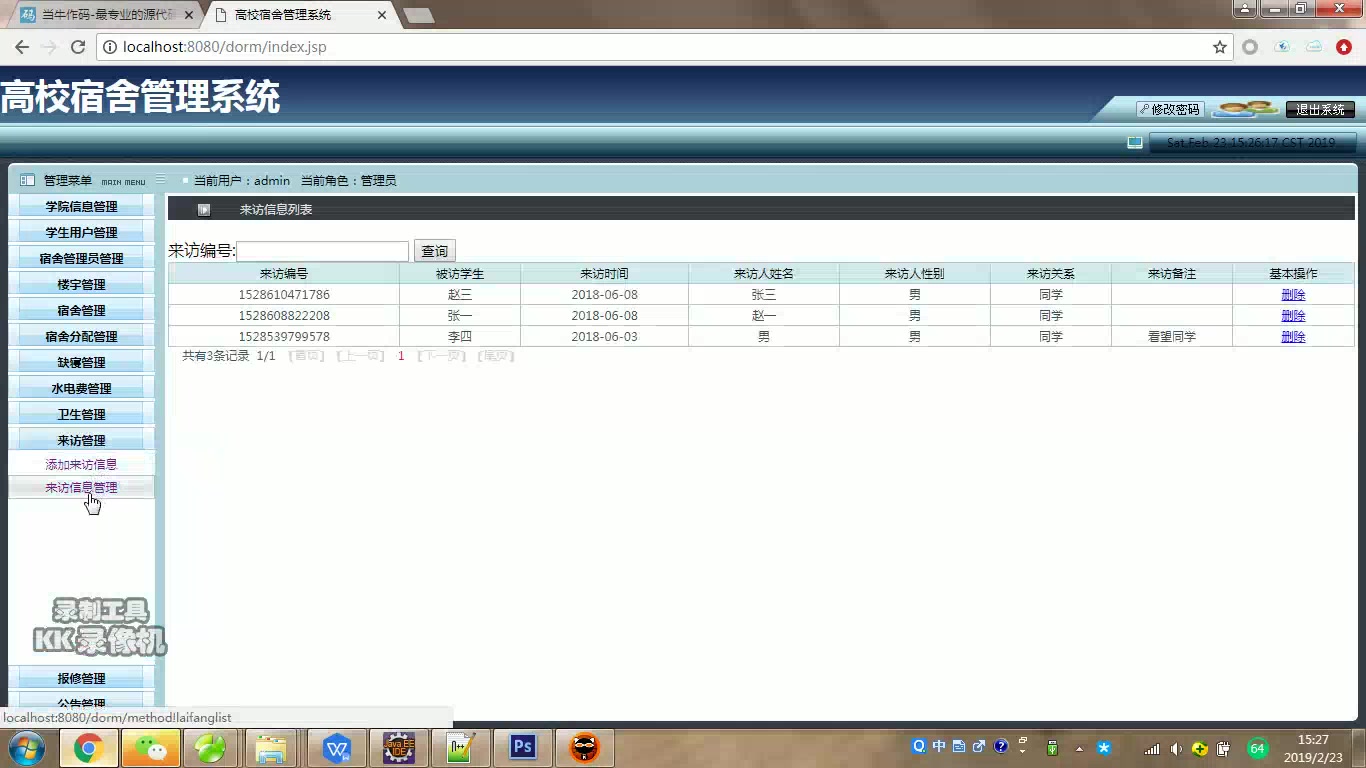This screenshot has height=768, width=1366.
Task: Open a new browser tab
Action: pos(419,15)
